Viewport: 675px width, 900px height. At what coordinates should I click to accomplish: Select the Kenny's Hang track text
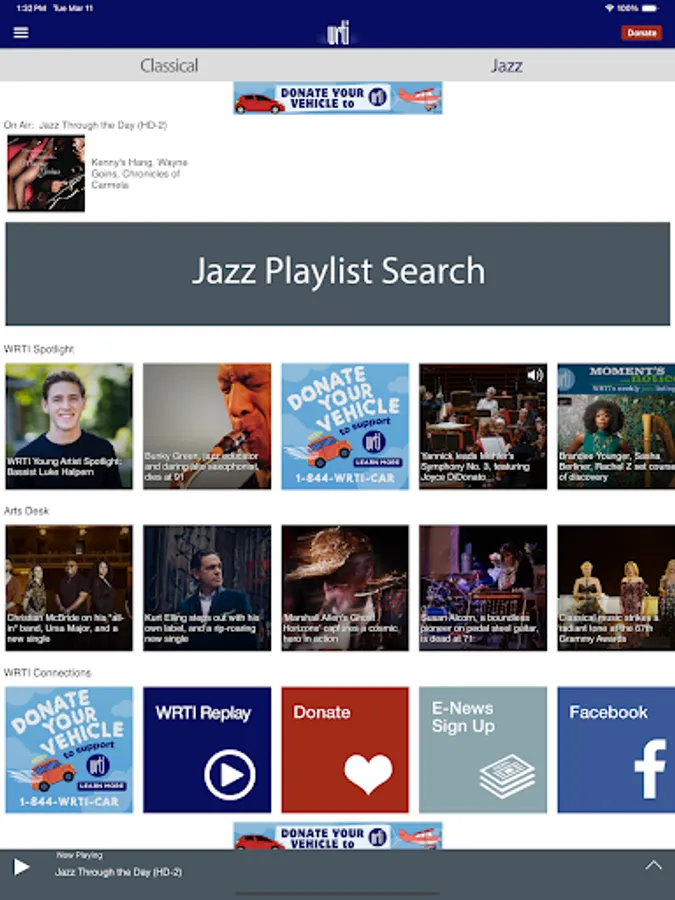(139, 173)
